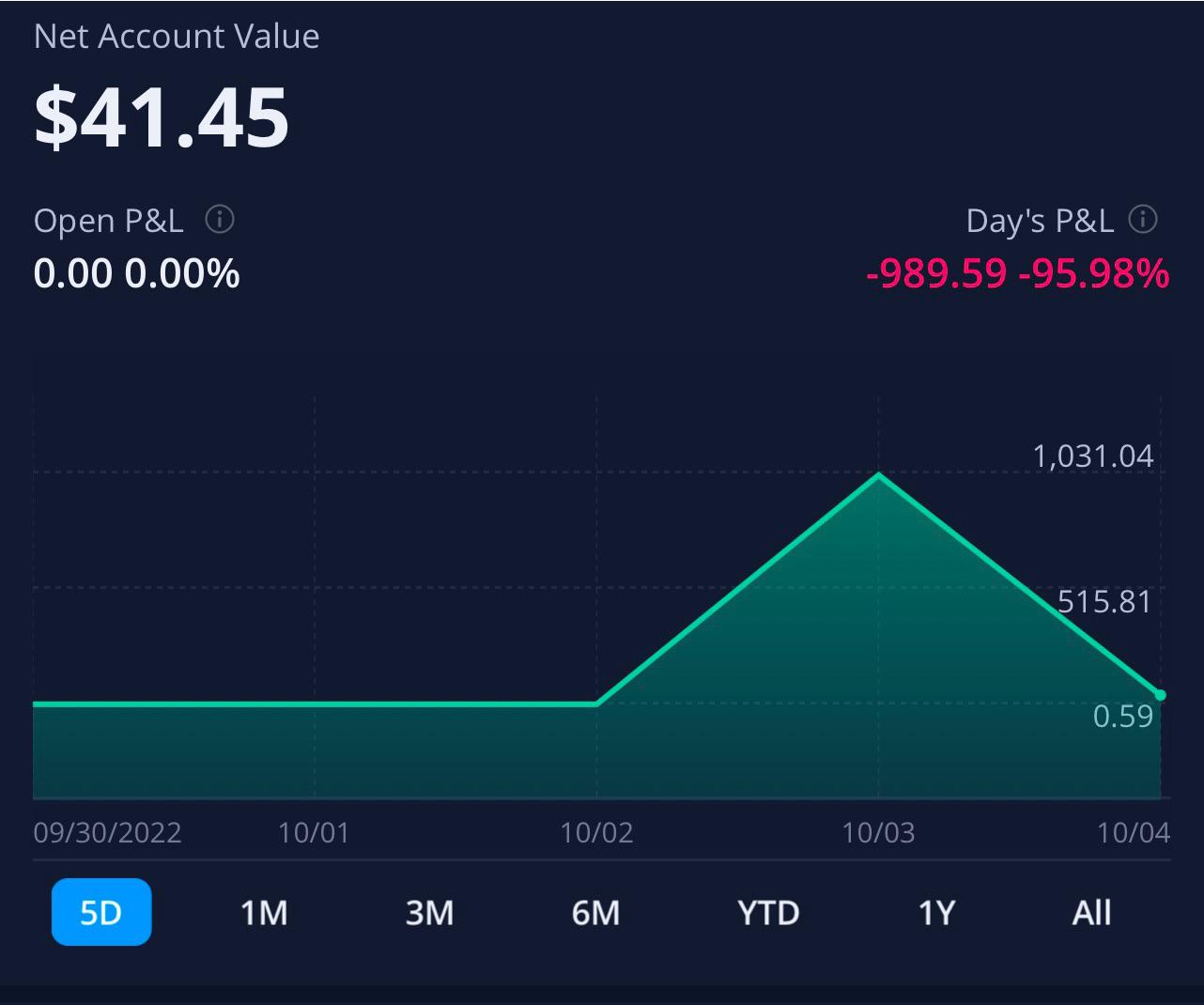This screenshot has width=1204, height=1005.
Task: Switch chart to 1M range
Action: pyautogui.click(x=264, y=912)
